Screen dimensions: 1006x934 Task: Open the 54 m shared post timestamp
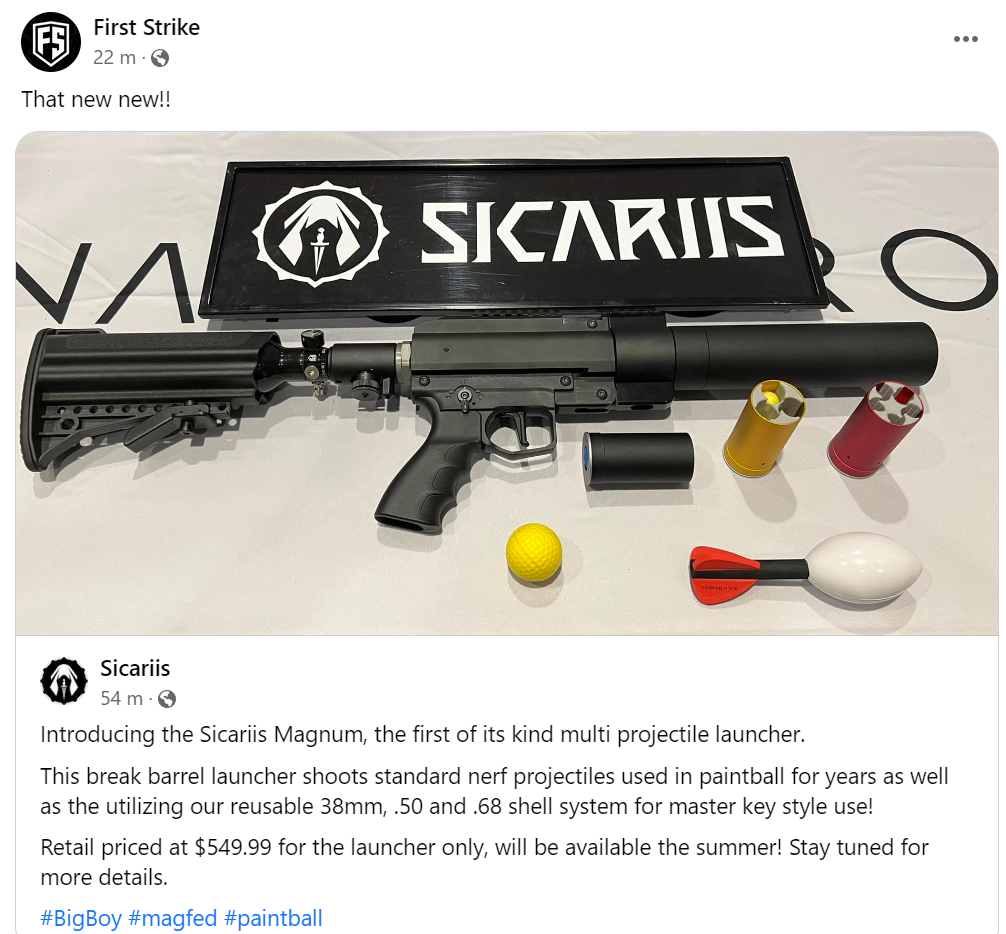click(121, 698)
